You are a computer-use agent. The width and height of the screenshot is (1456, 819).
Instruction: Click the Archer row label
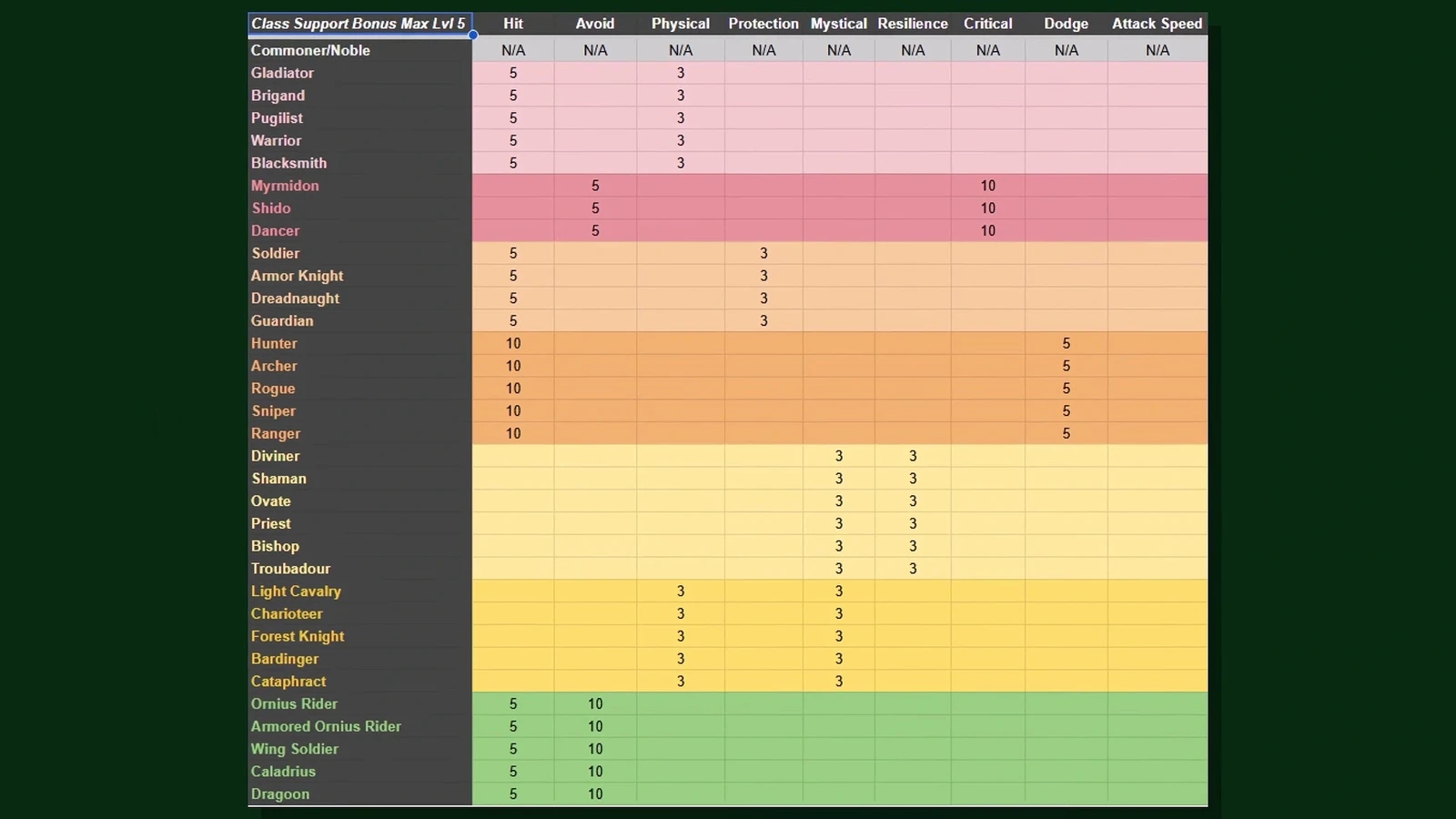pyautogui.click(x=274, y=366)
